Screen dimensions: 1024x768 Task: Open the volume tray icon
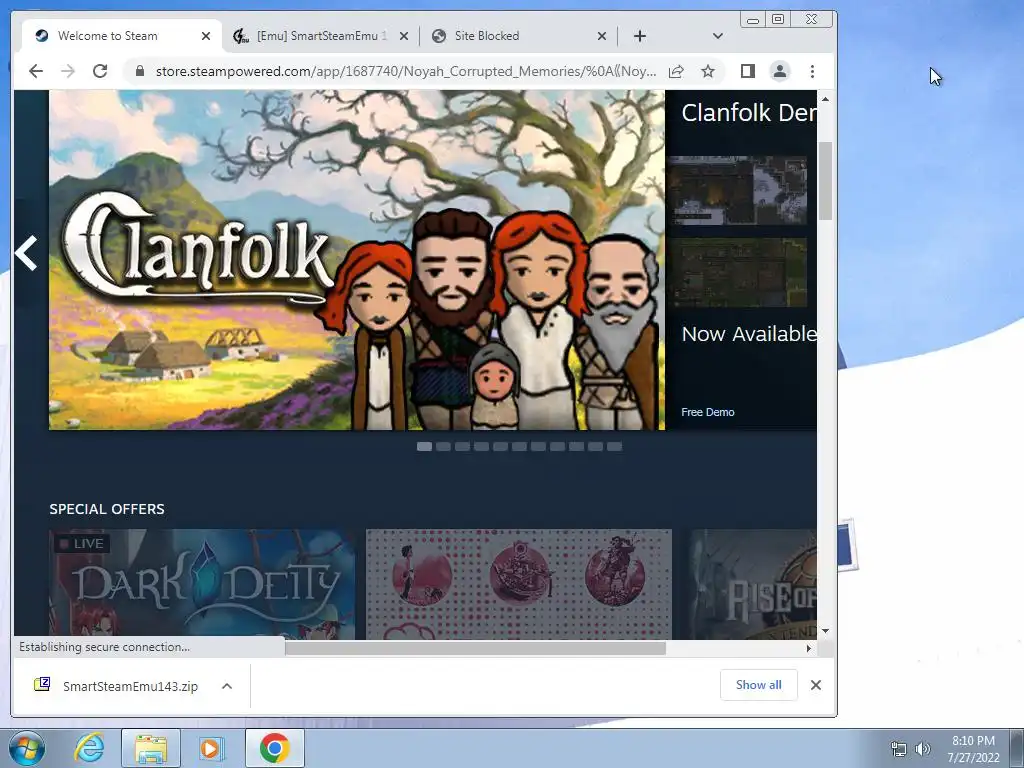pyautogui.click(x=923, y=750)
